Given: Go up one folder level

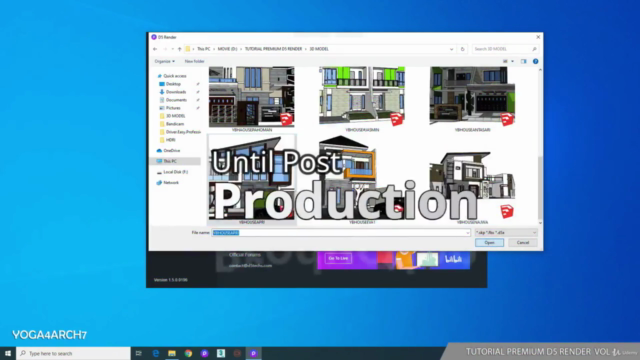Looking at the screenshot, I should pyautogui.click(x=180, y=49).
